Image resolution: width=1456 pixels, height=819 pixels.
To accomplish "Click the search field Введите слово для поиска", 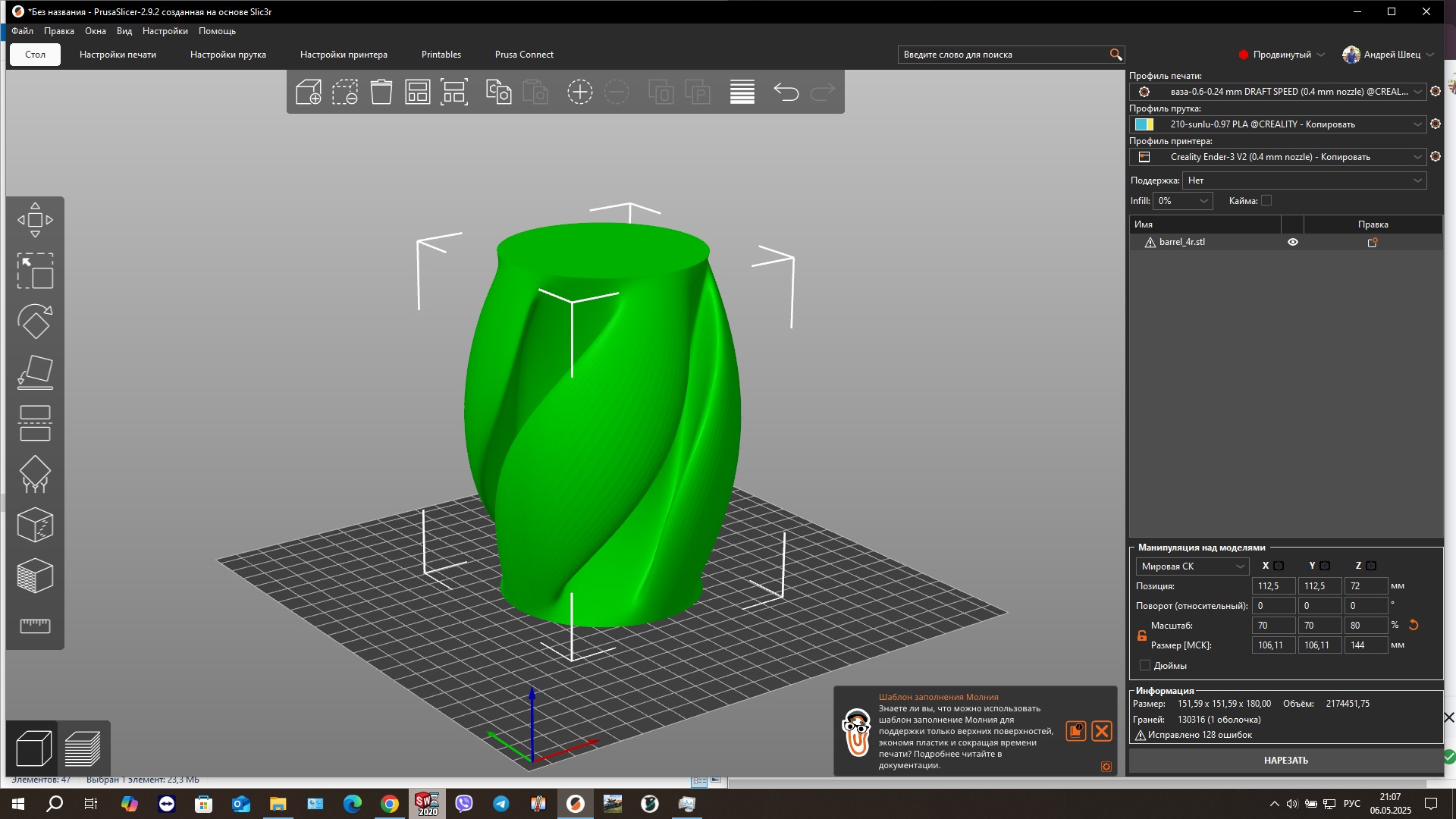I will (1003, 55).
